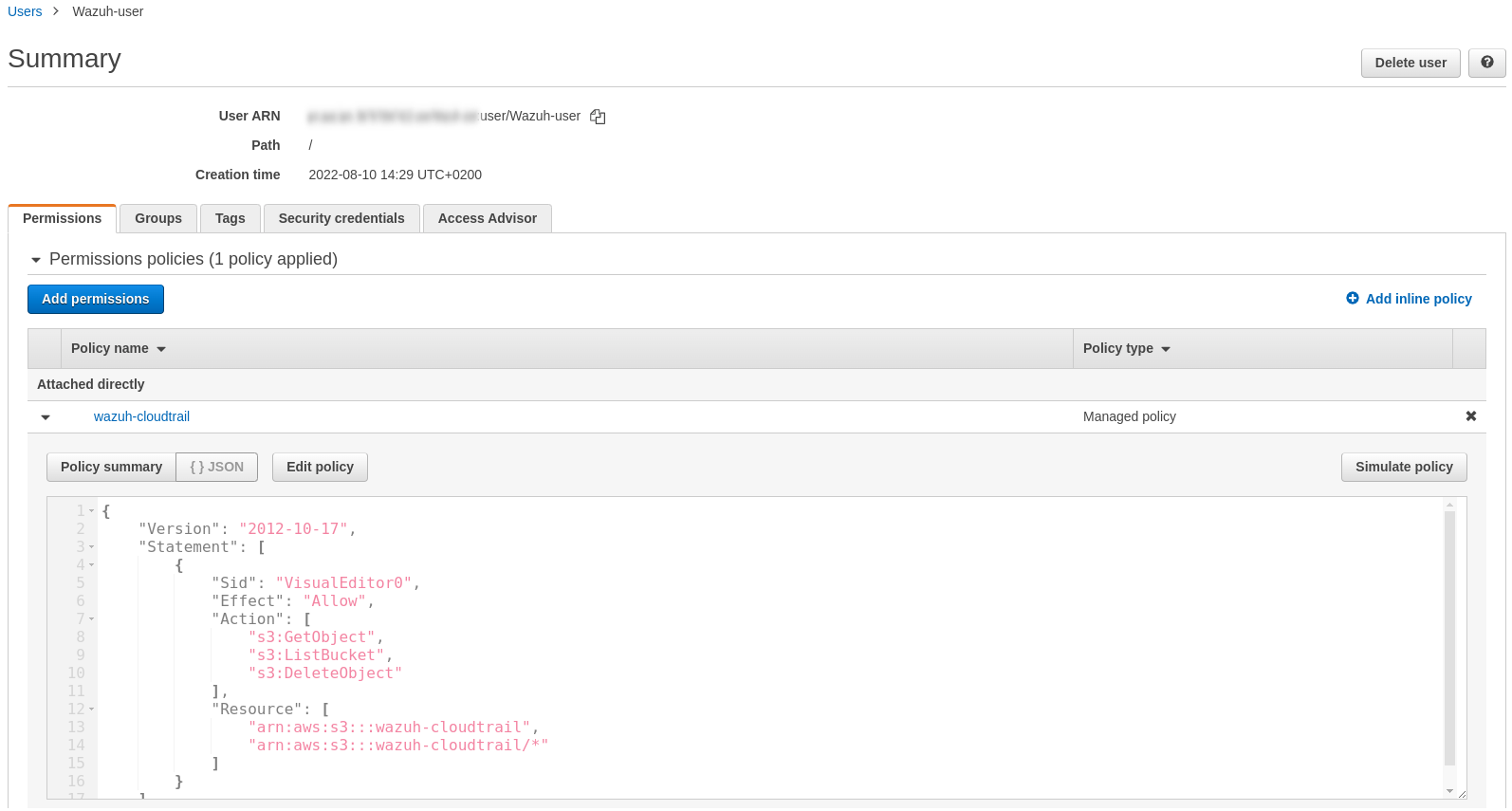Remove the wazuh-cloudtrail policy with X
1512x811 pixels.
click(1470, 416)
